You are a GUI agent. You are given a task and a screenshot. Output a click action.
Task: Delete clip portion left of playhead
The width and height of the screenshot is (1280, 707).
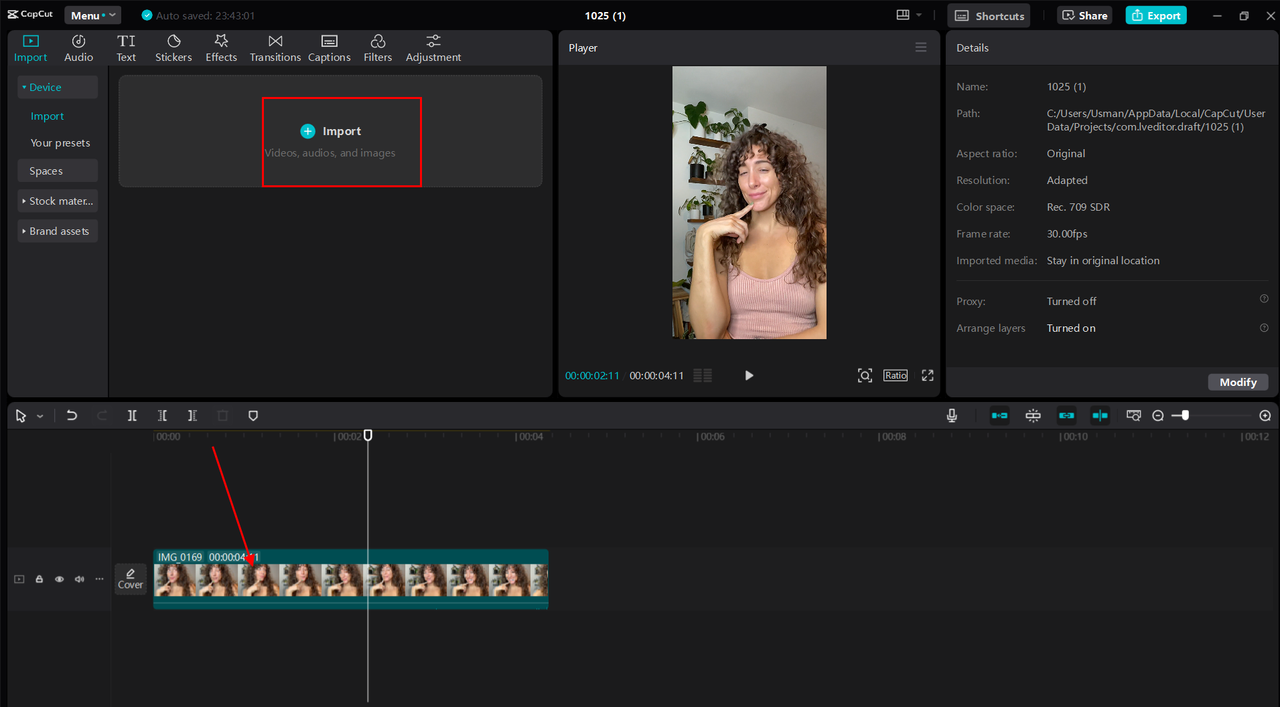[x=162, y=416]
